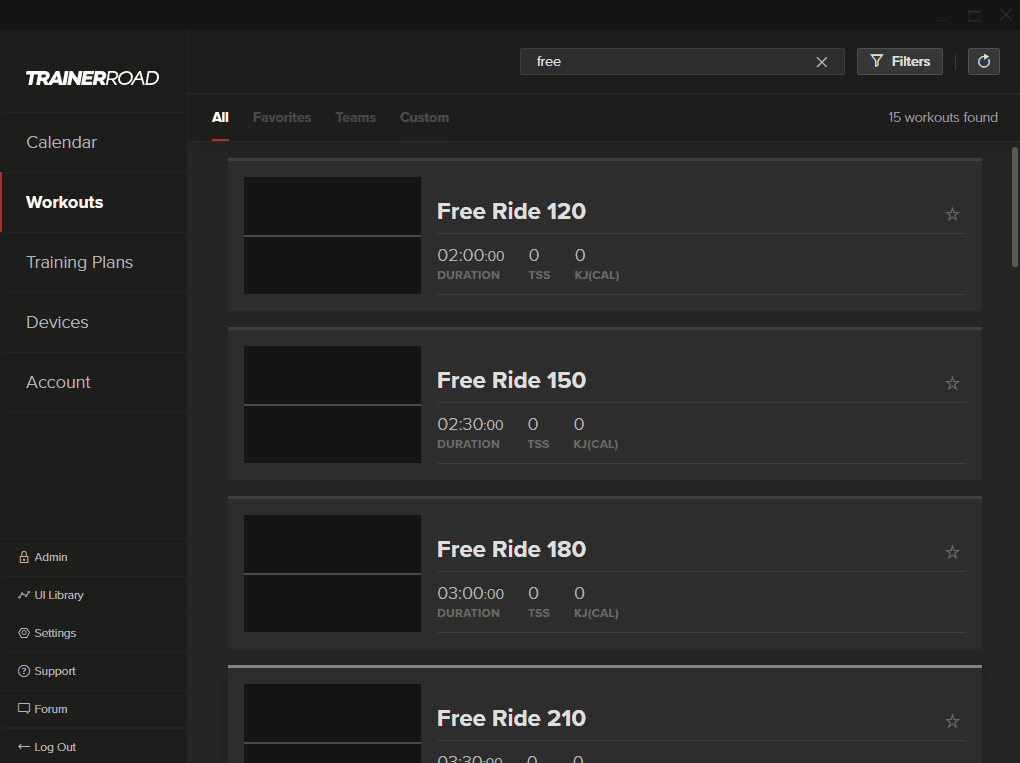Favorite Free Ride 180 with the star
Screen dimensions: 1020x763
coord(952,552)
